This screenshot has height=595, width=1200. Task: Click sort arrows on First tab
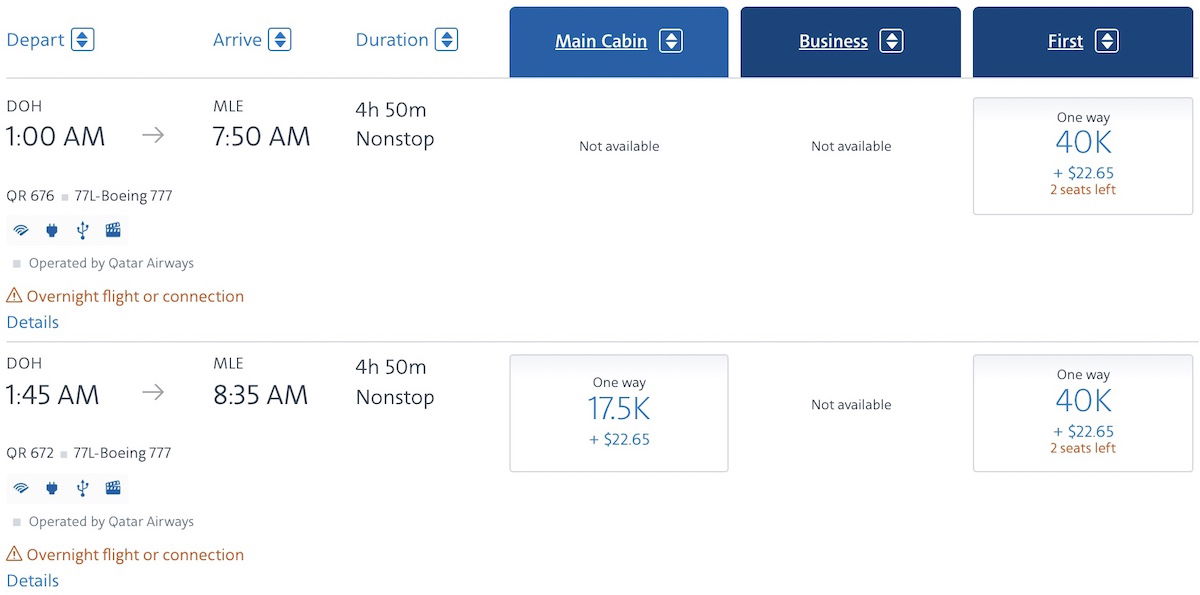1106,41
